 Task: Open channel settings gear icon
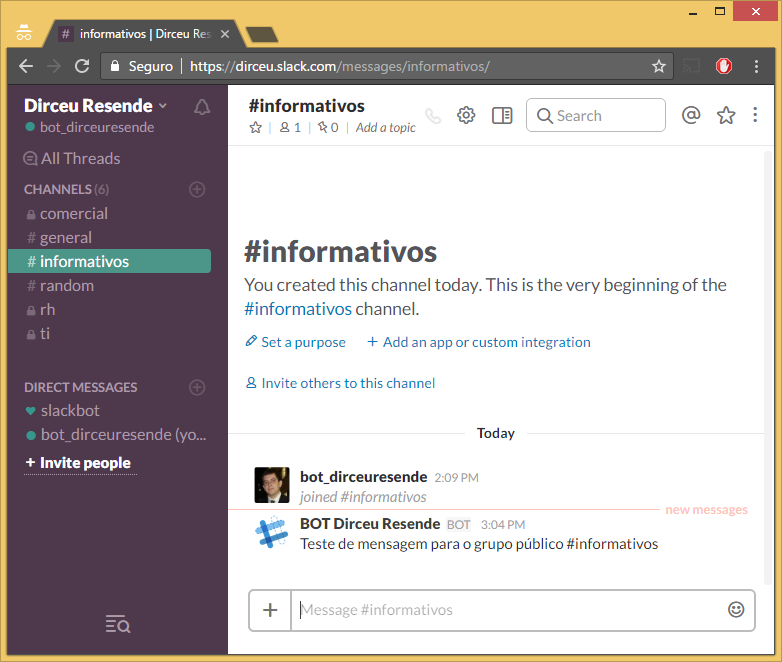pyautogui.click(x=466, y=115)
